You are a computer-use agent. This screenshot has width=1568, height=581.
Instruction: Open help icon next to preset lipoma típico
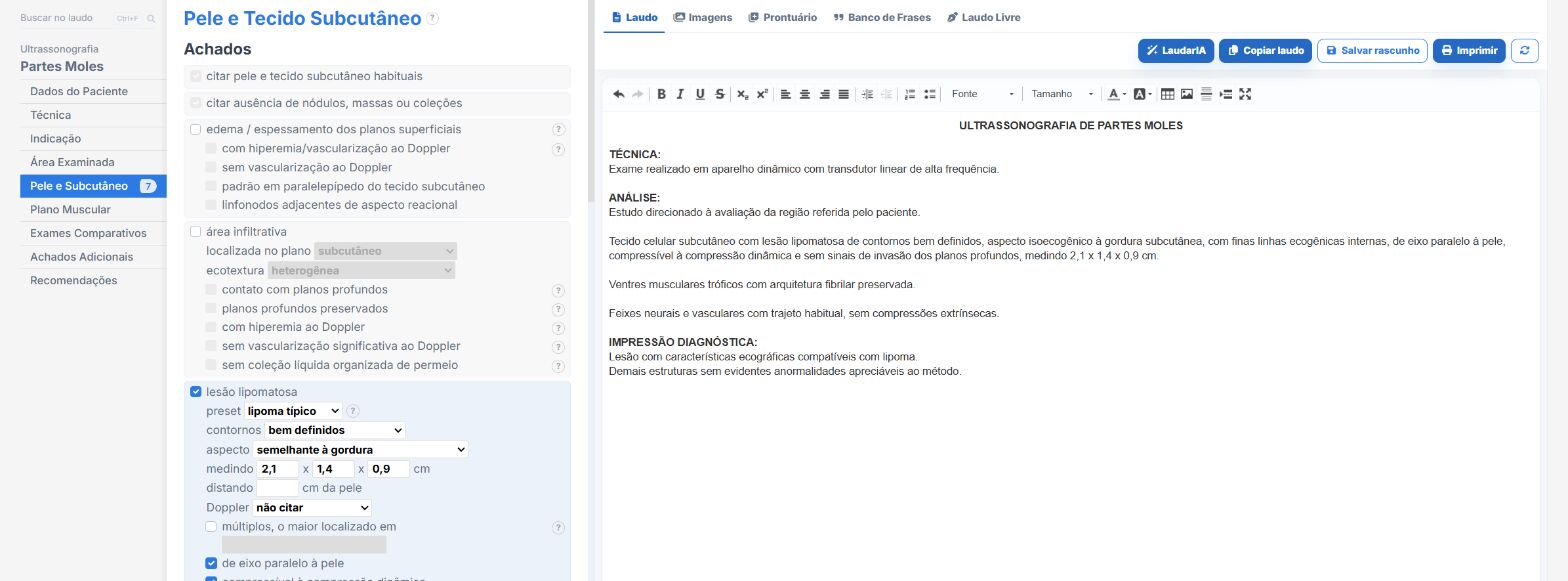[353, 411]
